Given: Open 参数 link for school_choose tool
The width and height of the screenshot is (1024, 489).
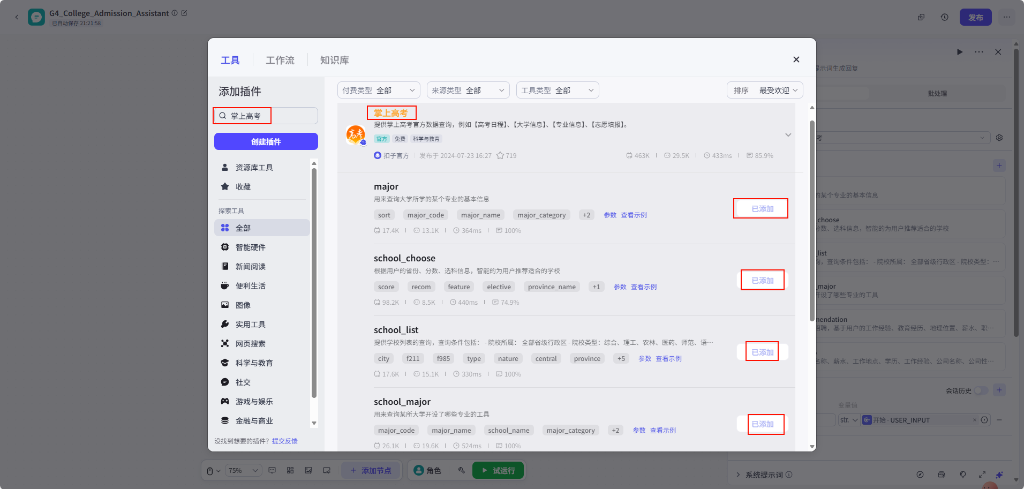Looking at the screenshot, I should tap(620, 287).
